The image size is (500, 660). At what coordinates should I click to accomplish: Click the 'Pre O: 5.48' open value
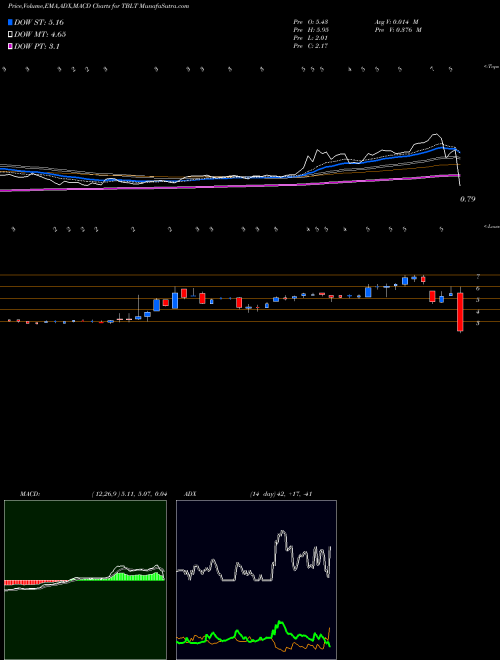tap(311, 22)
